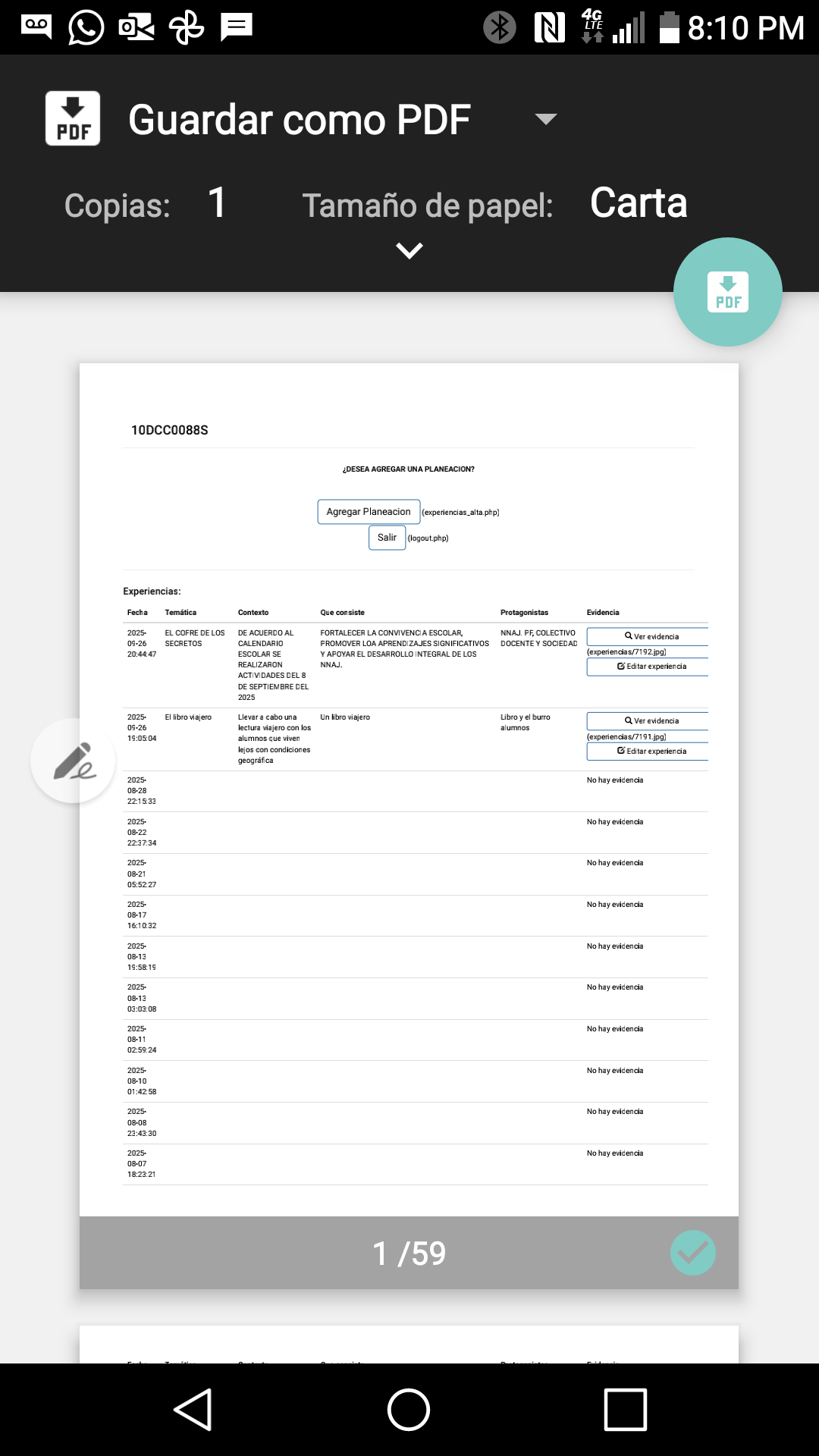Tap the Outlook notification icon
819x1456 pixels.
point(136,27)
